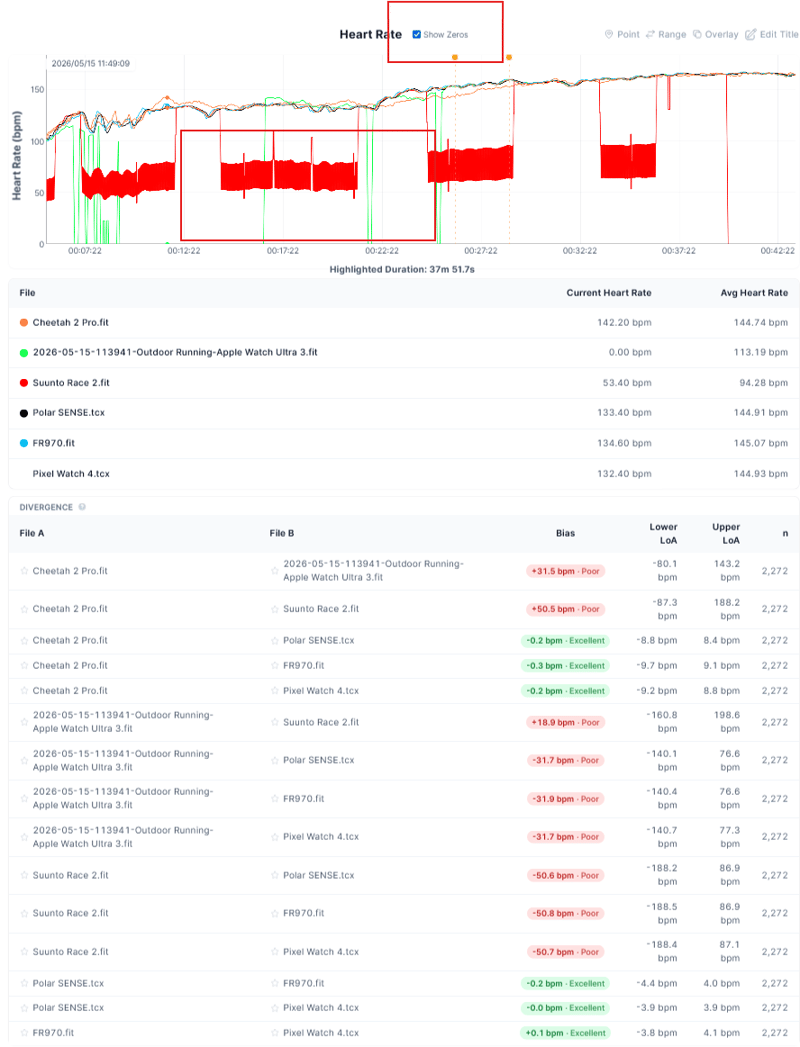
Task: Sort by Bias column header
Action: click(x=565, y=534)
